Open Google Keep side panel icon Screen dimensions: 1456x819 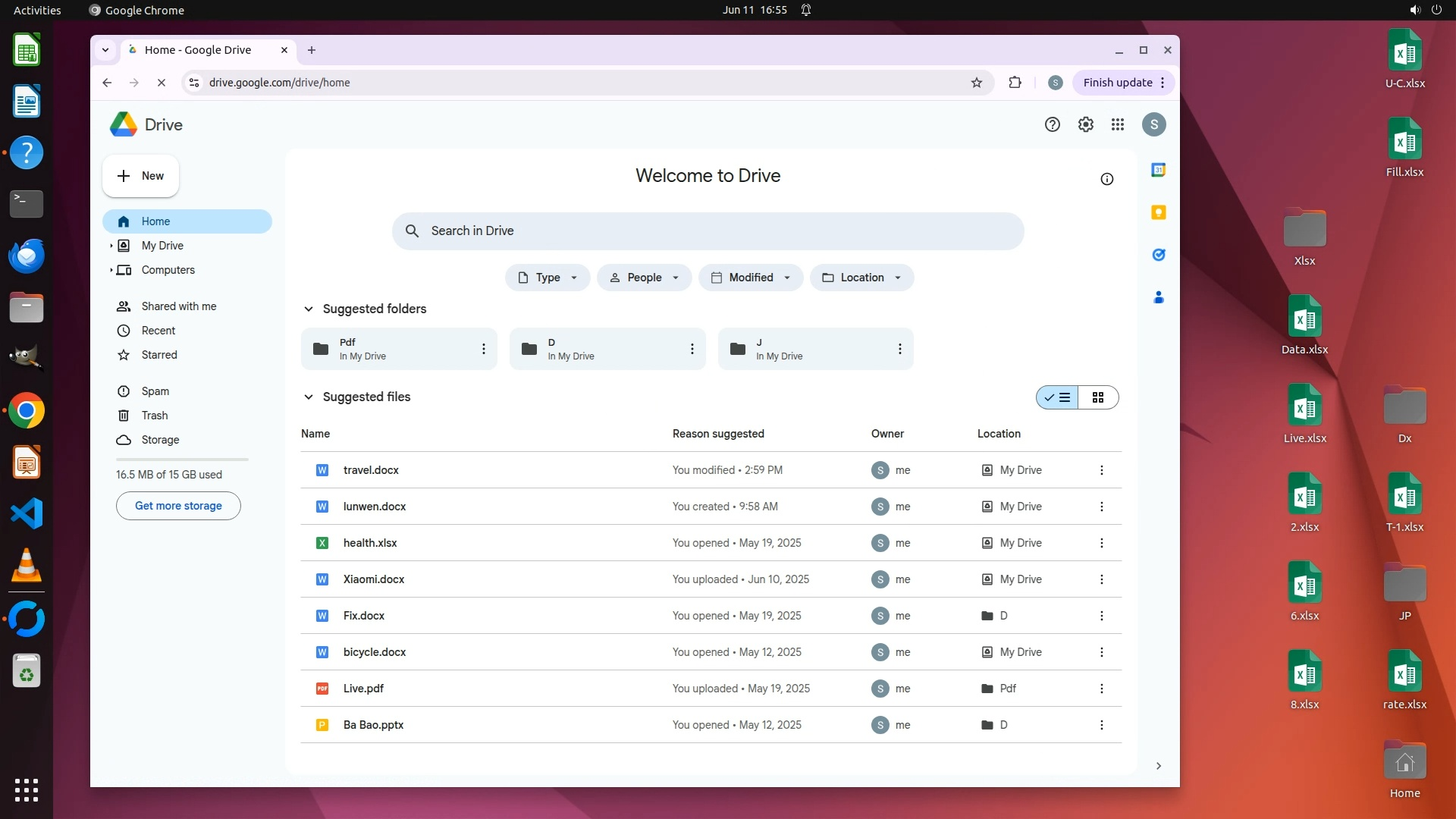pyautogui.click(x=1158, y=212)
